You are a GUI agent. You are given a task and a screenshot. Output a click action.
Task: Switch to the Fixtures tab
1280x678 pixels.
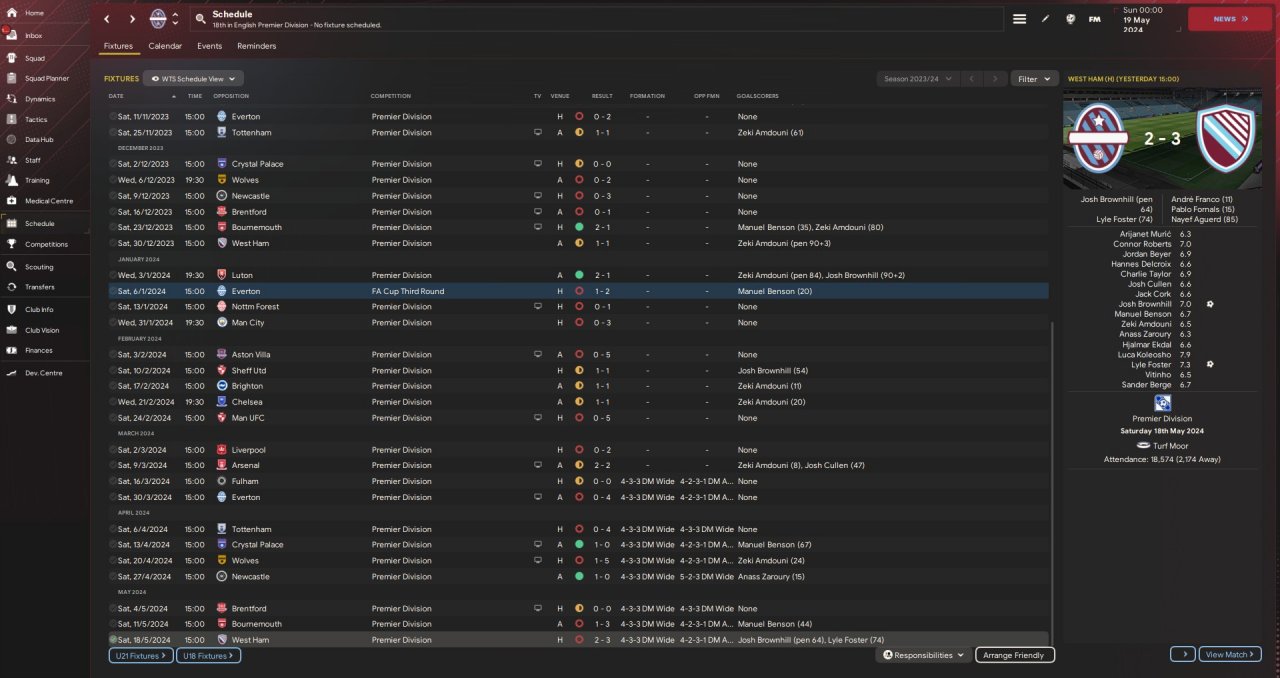point(118,46)
